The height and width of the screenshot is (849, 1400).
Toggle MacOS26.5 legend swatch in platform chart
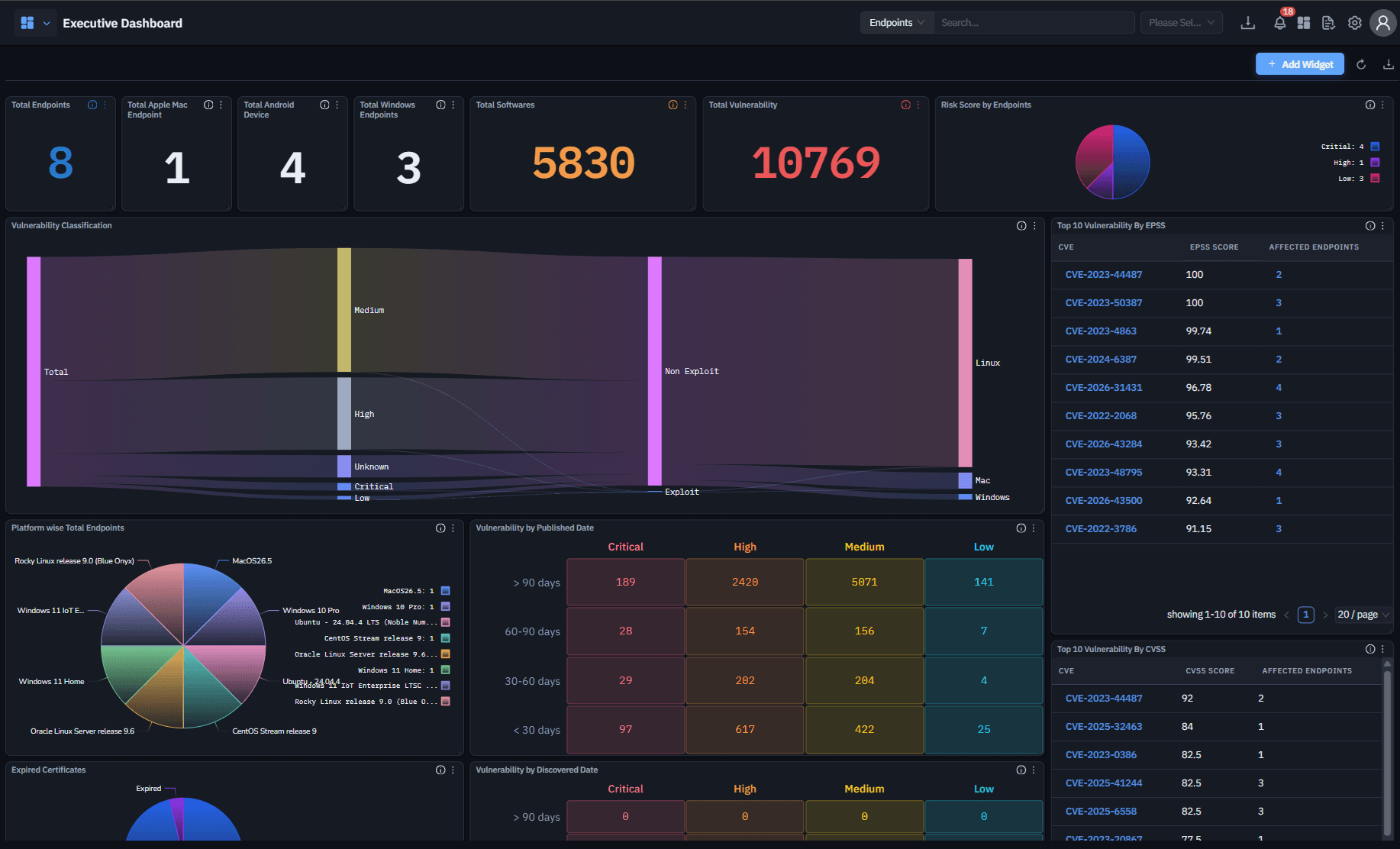pos(446,590)
